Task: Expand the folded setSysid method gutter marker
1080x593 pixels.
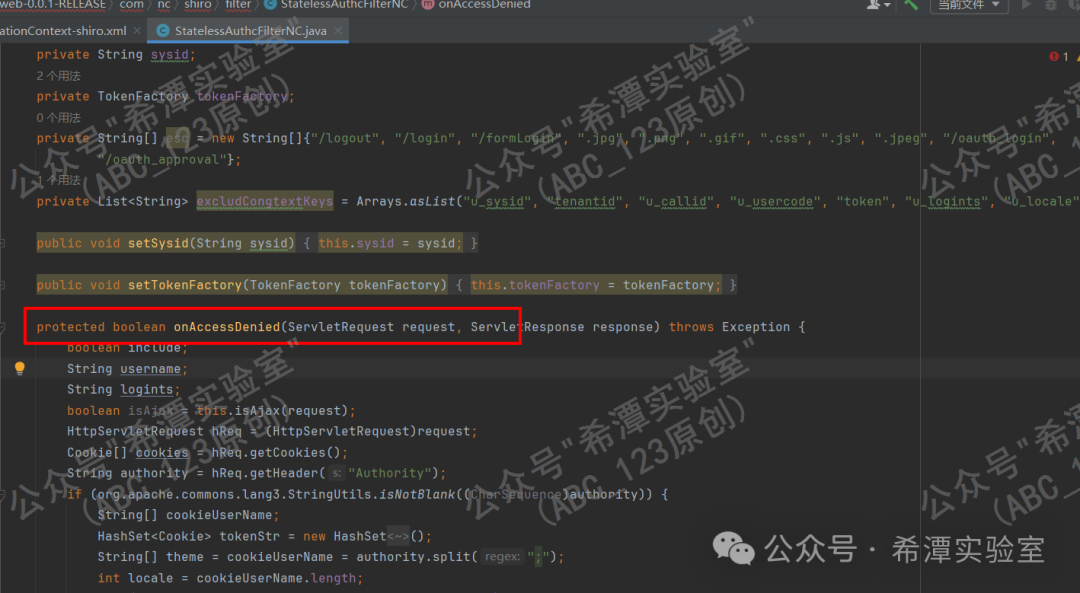Action: [3, 243]
